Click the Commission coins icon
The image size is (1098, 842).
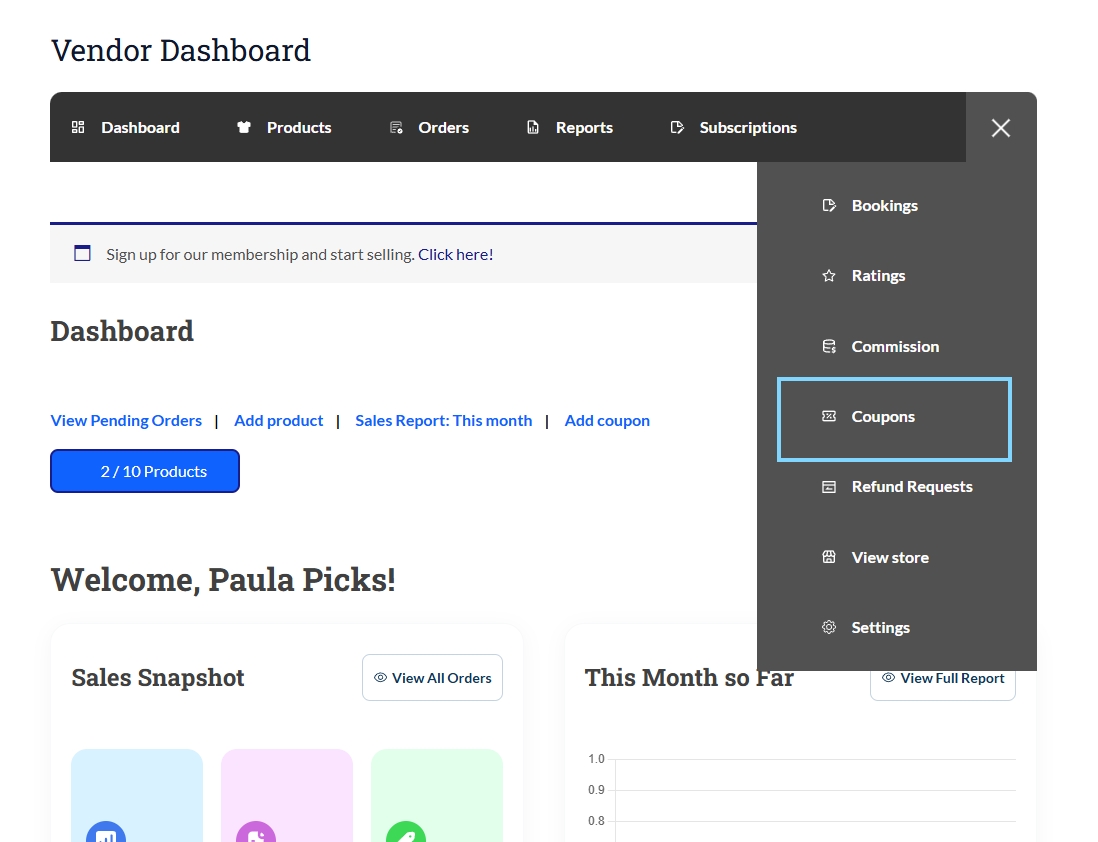pyautogui.click(x=828, y=347)
